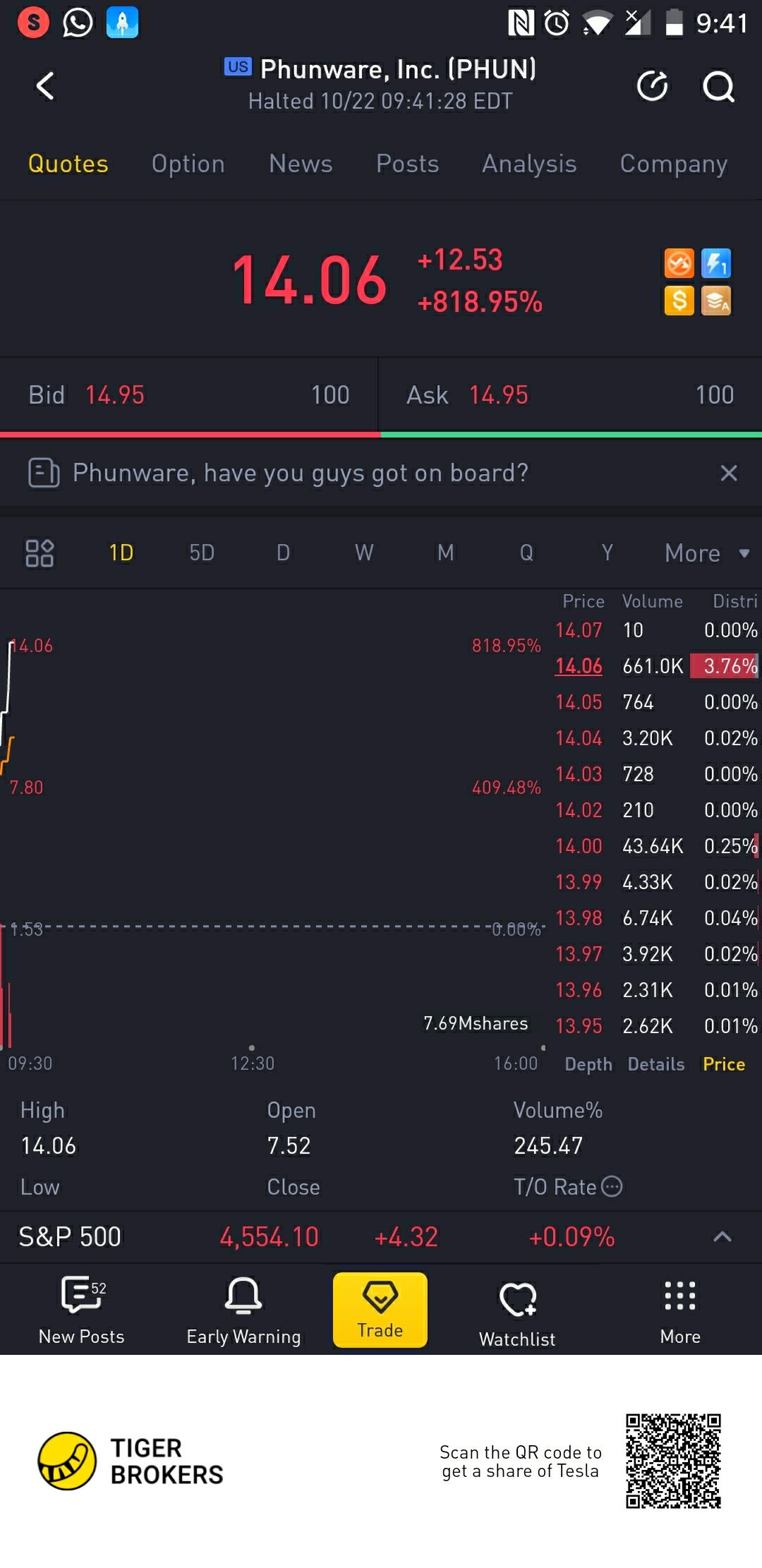Tap the orange coins stack badge icon

[716, 301]
